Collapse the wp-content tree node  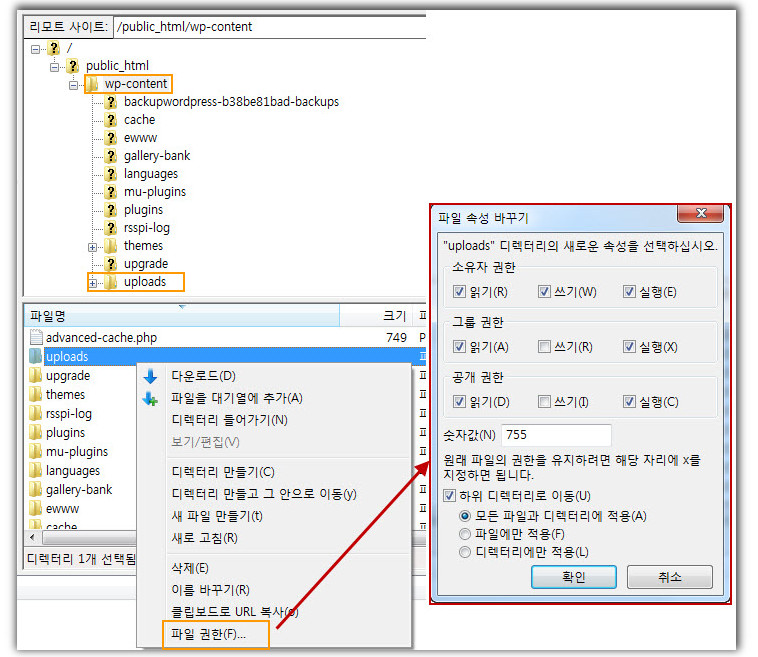[x=73, y=86]
